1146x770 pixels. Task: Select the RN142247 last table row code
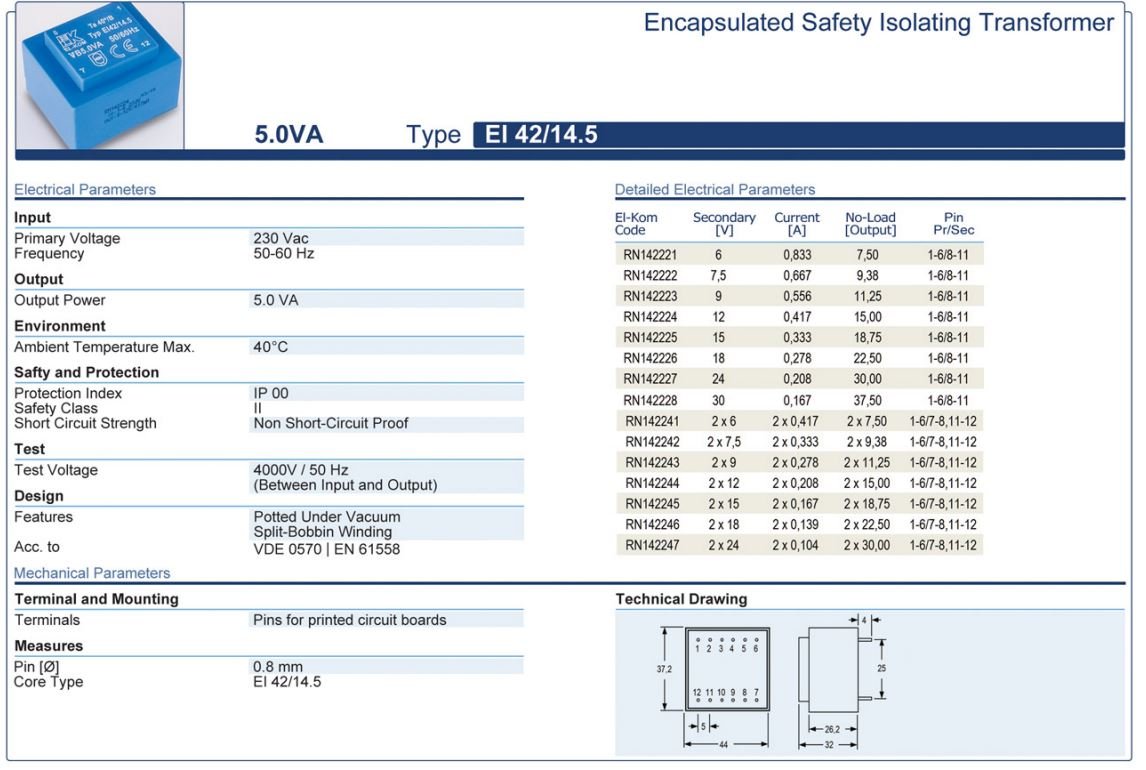pyautogui.click(x=652, y=545)
